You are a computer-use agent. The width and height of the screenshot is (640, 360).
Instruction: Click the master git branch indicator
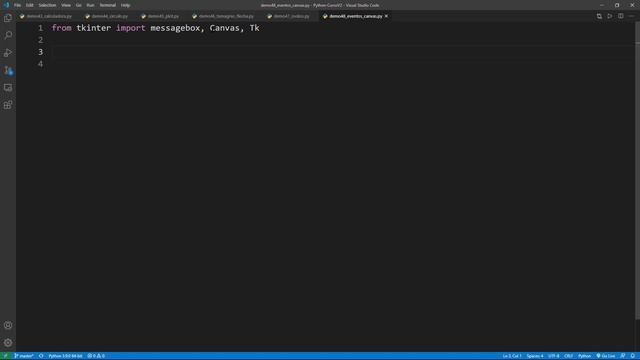click(x=24, y=356)
